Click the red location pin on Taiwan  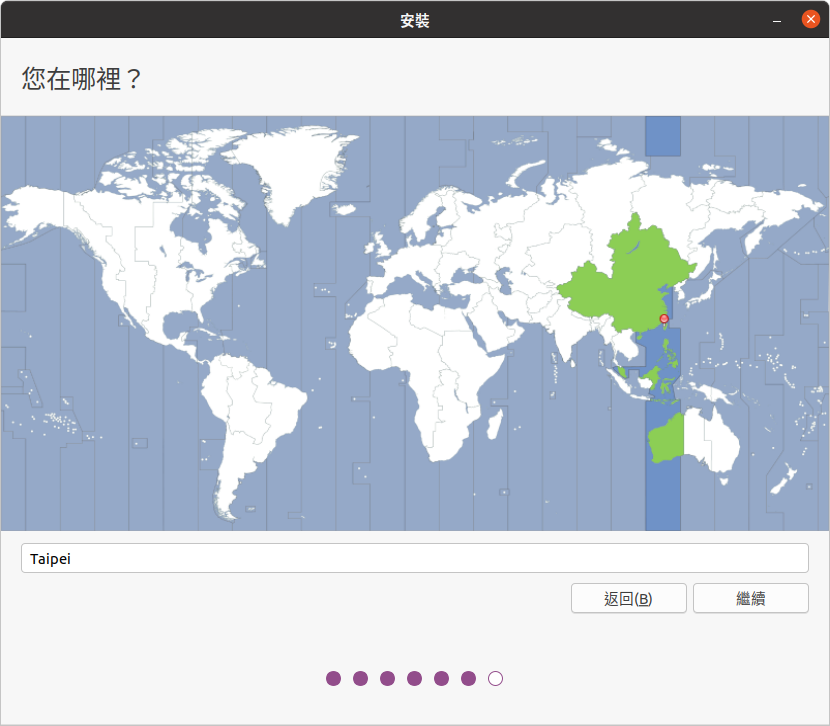pyautogui.click(x=664, y=319)
